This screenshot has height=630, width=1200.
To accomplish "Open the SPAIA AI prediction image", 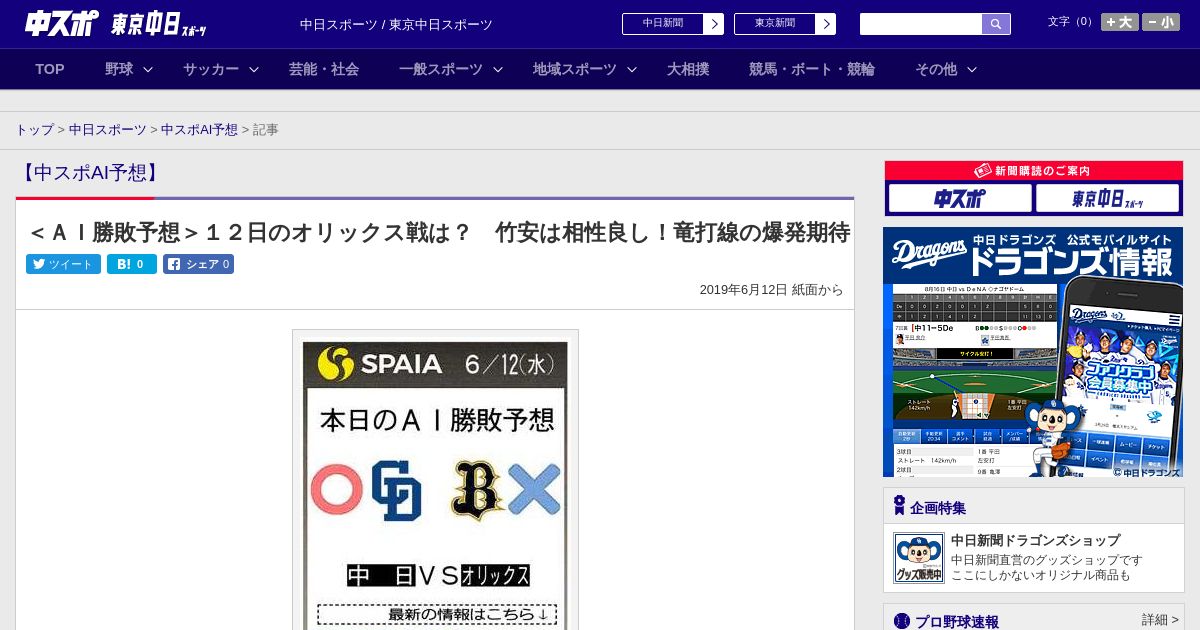I will [435, 480].
